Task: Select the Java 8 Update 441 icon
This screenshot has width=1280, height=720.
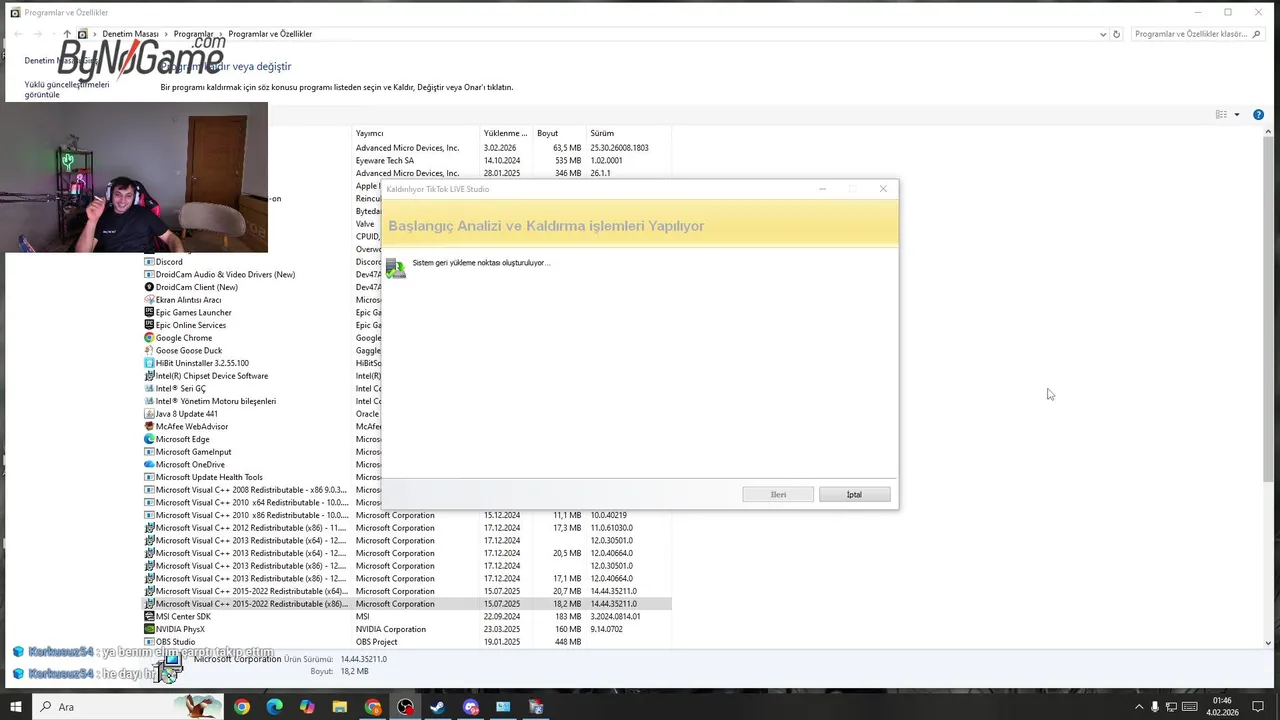Action: [149, 414]
